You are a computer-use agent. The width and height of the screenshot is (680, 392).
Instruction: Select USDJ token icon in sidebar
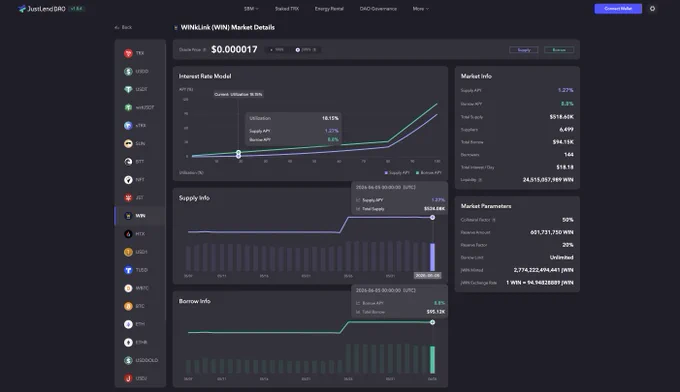pyautogui.click(x=128, y=378)
